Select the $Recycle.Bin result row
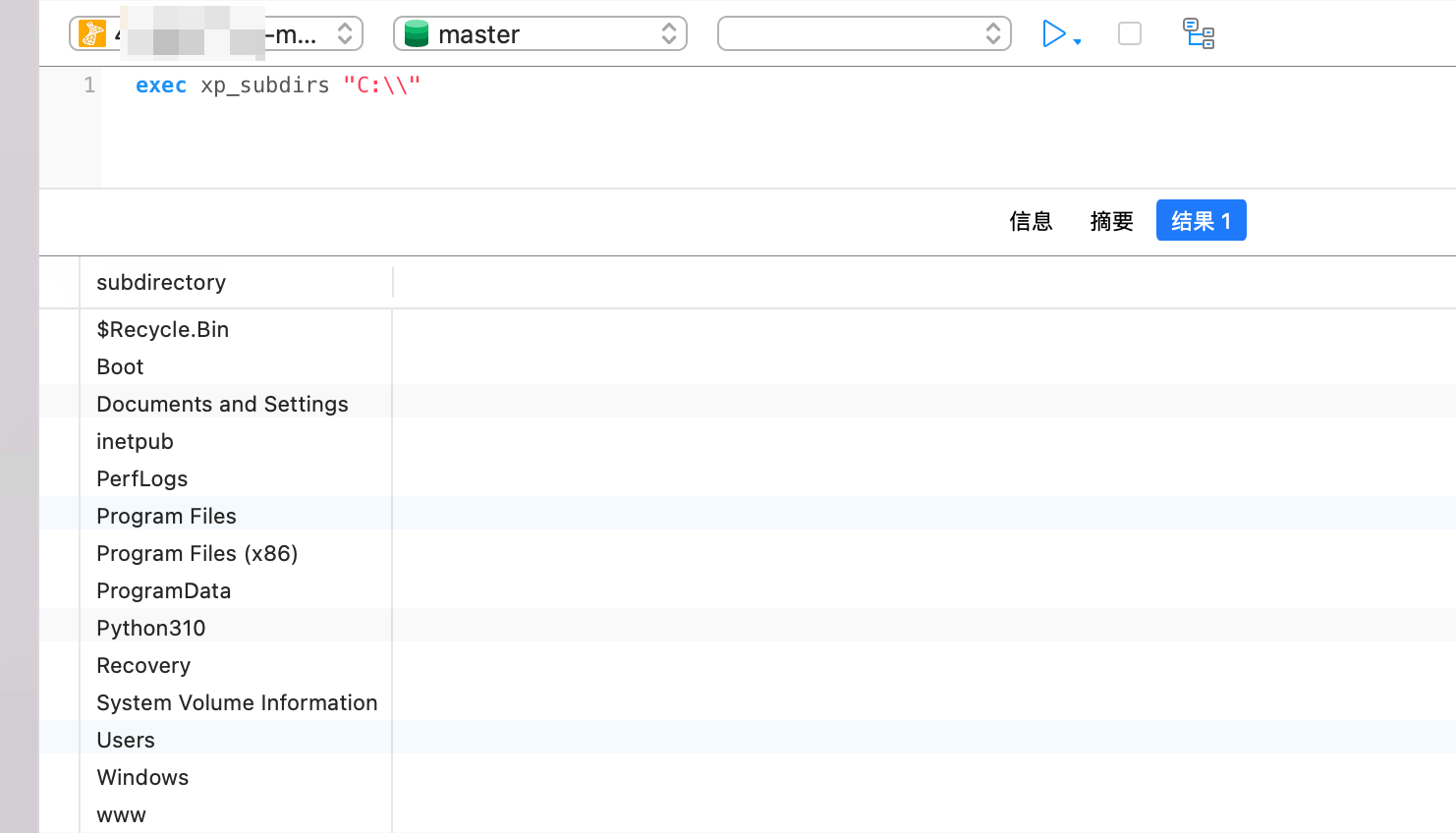1456x833 pixels. [163, 330]
